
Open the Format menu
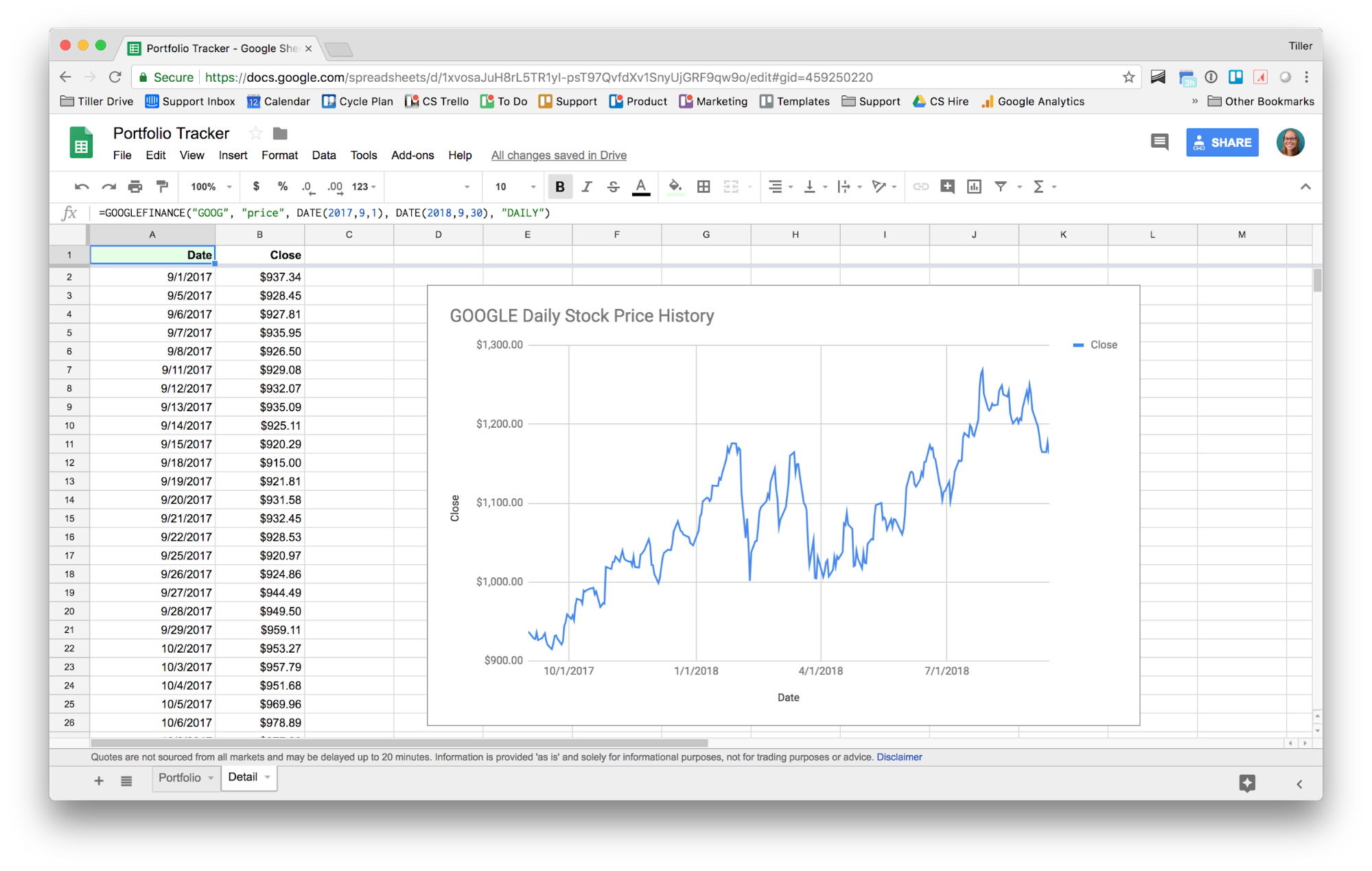click(x=279, y=155)
